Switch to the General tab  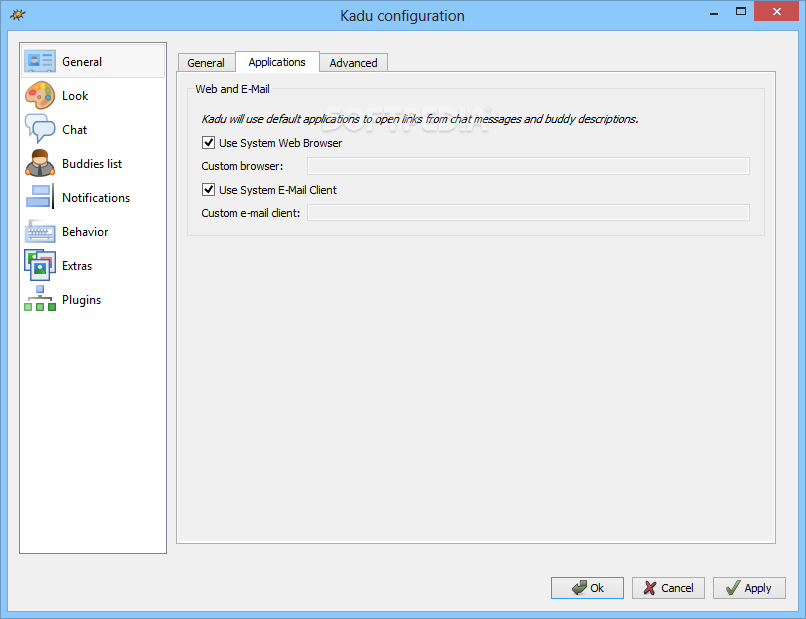coord(206,63)
